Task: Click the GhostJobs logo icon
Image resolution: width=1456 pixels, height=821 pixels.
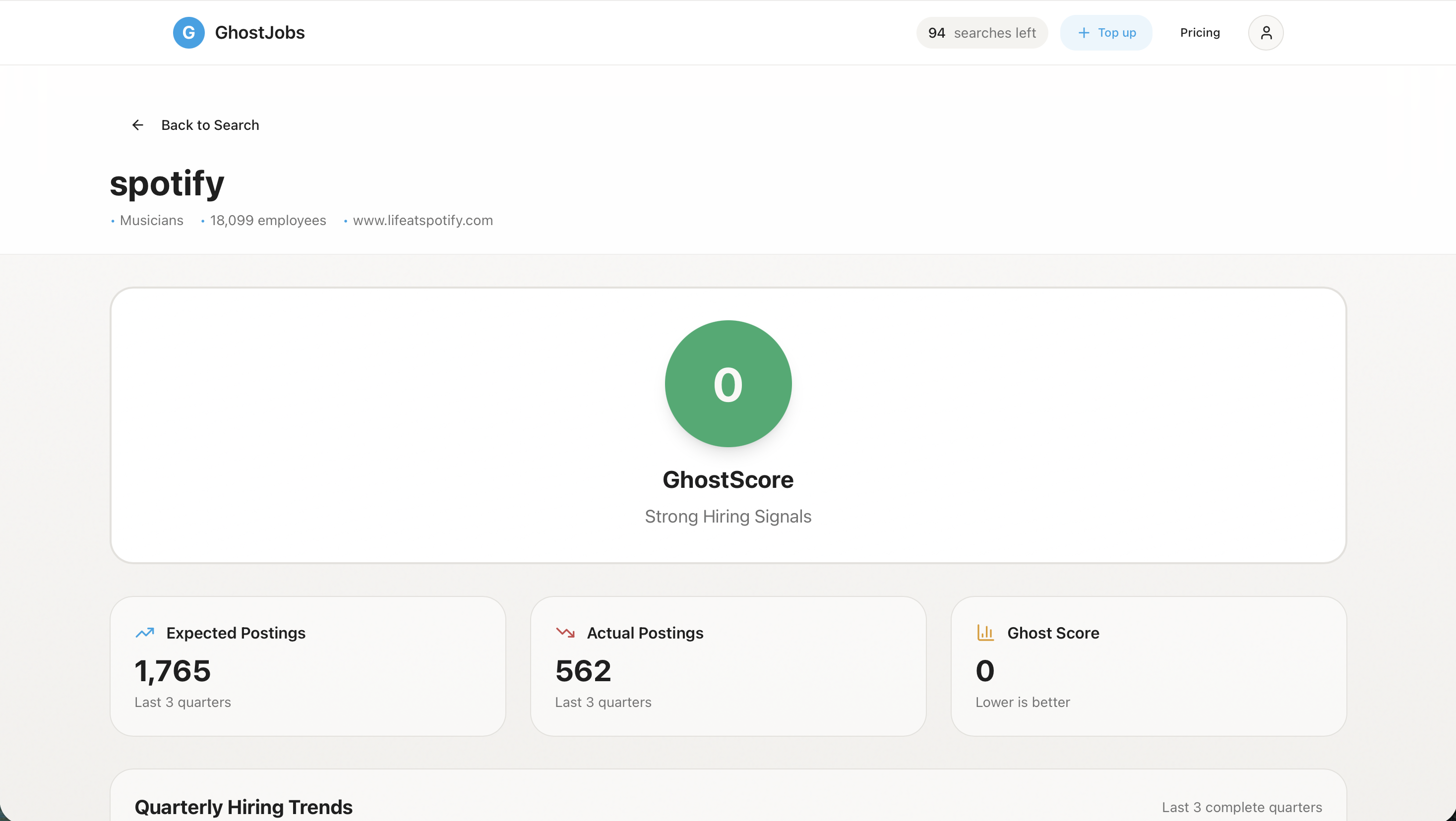Action: click(188, 32)
